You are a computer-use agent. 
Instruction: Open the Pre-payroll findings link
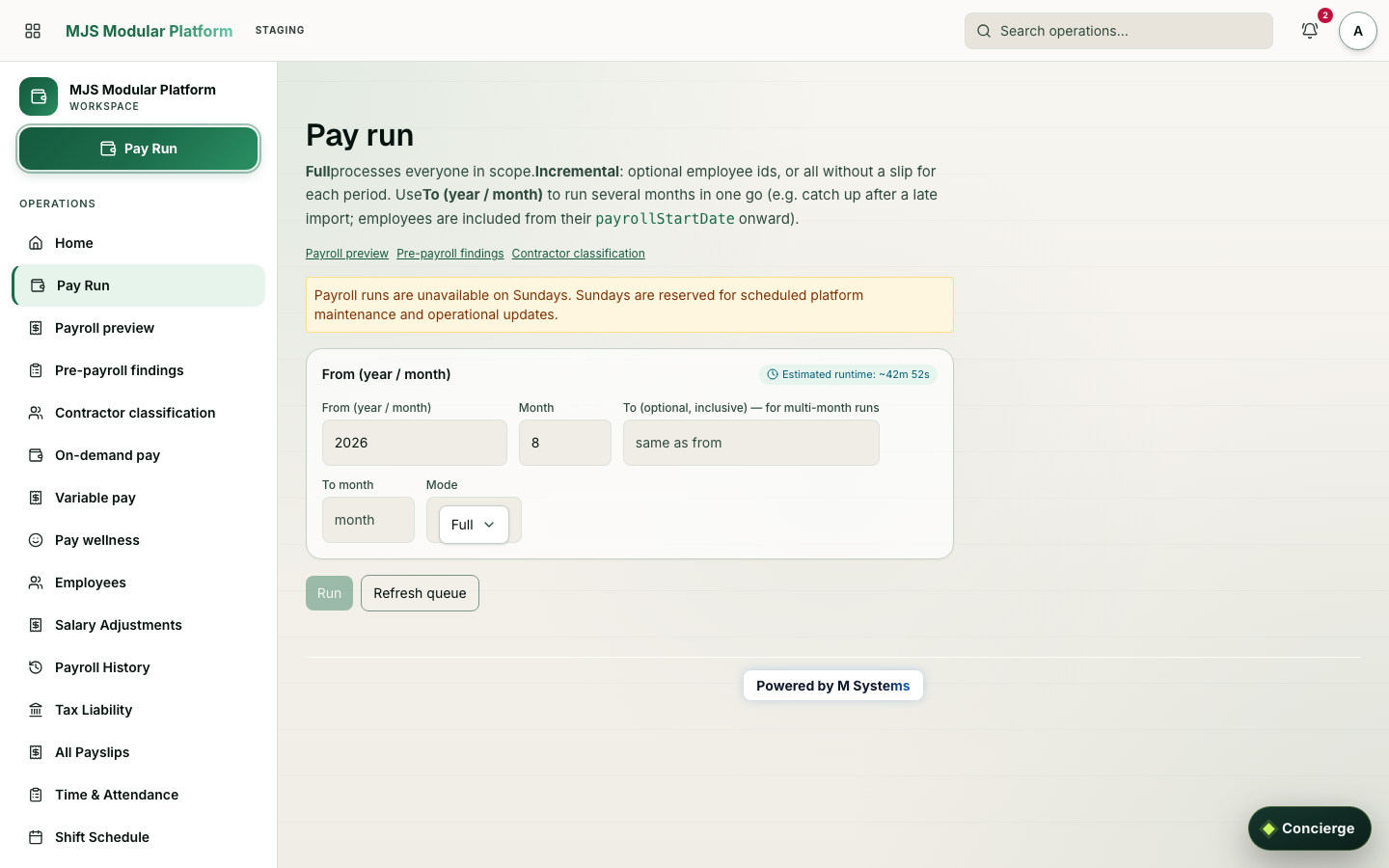coord(450,254)
